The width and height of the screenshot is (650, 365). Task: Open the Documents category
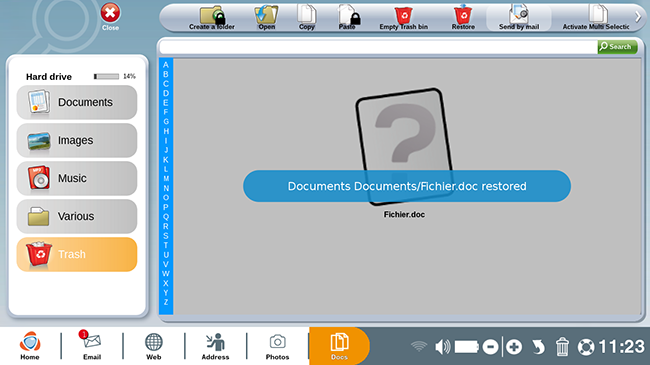pos(77,102)
